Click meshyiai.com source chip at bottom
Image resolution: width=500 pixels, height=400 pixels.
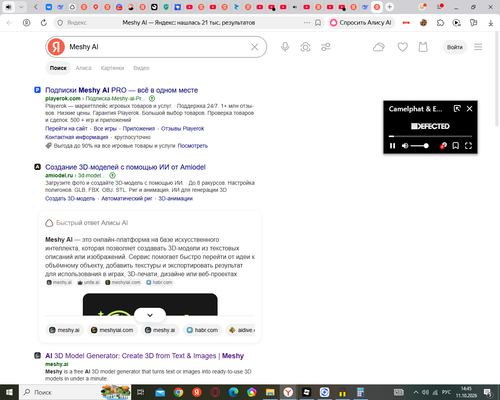click(x=112, y=330)
